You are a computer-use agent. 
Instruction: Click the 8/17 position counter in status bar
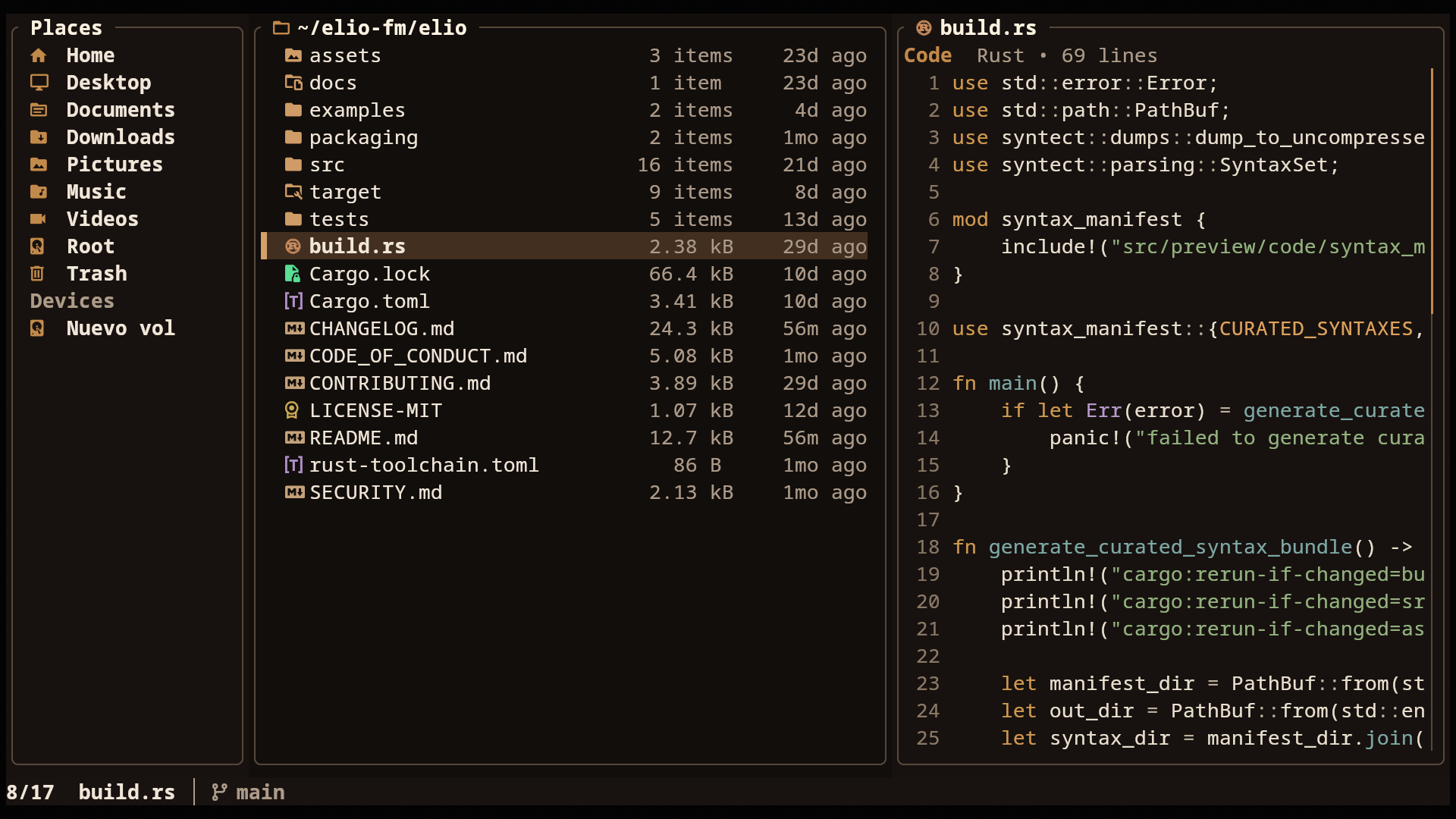tap(30, 792)
